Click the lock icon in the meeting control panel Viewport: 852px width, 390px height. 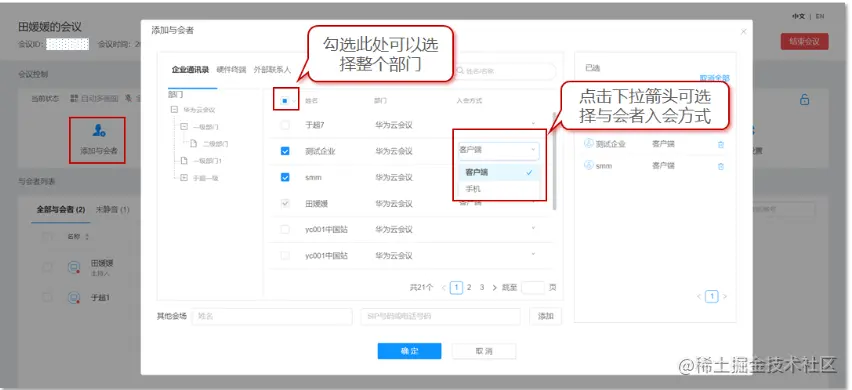pos(805,99)
